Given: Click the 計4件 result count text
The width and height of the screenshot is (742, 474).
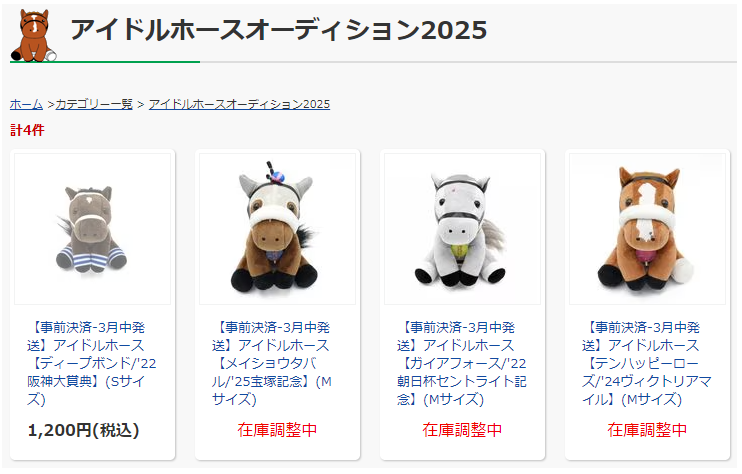Looking at the screenshot, I should [27, 130].
